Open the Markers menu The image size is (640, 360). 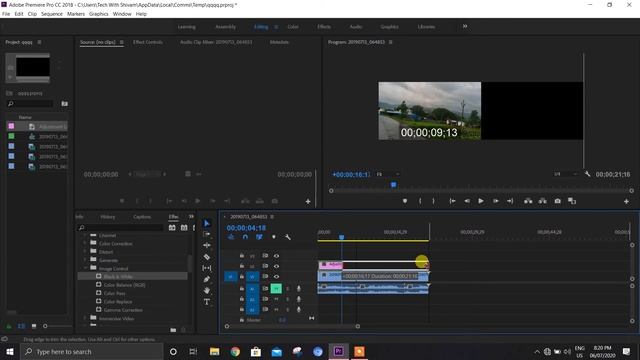[76, 14]
